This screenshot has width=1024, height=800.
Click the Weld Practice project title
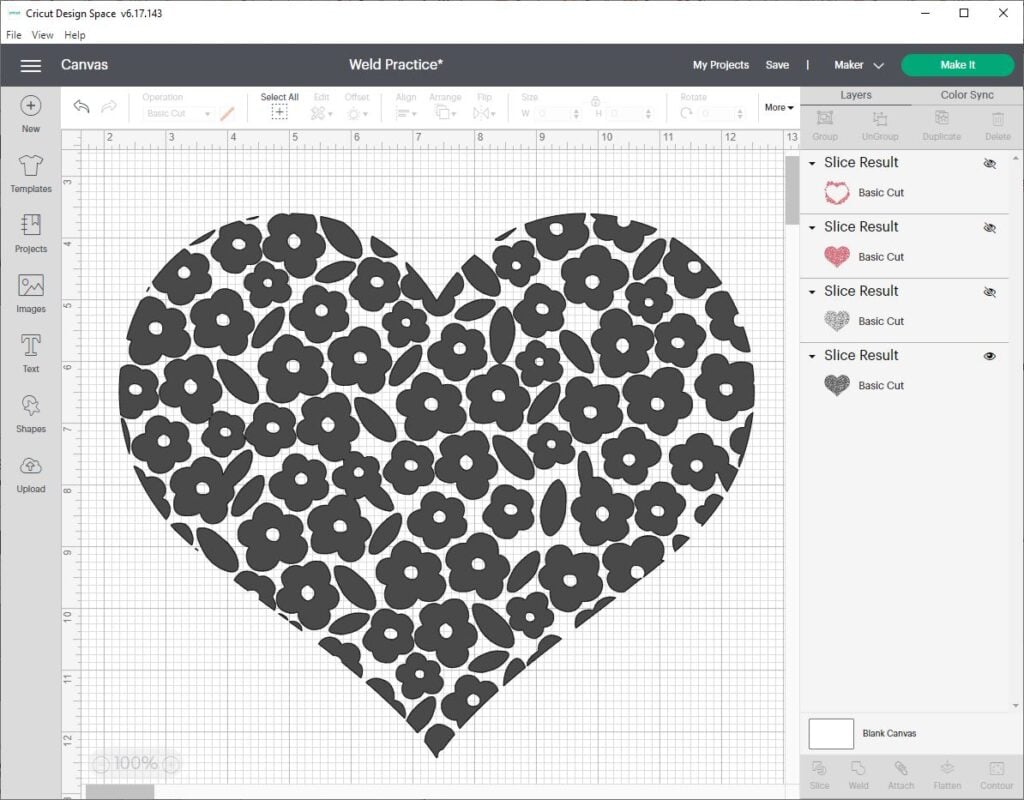click(x=396, y=65)
